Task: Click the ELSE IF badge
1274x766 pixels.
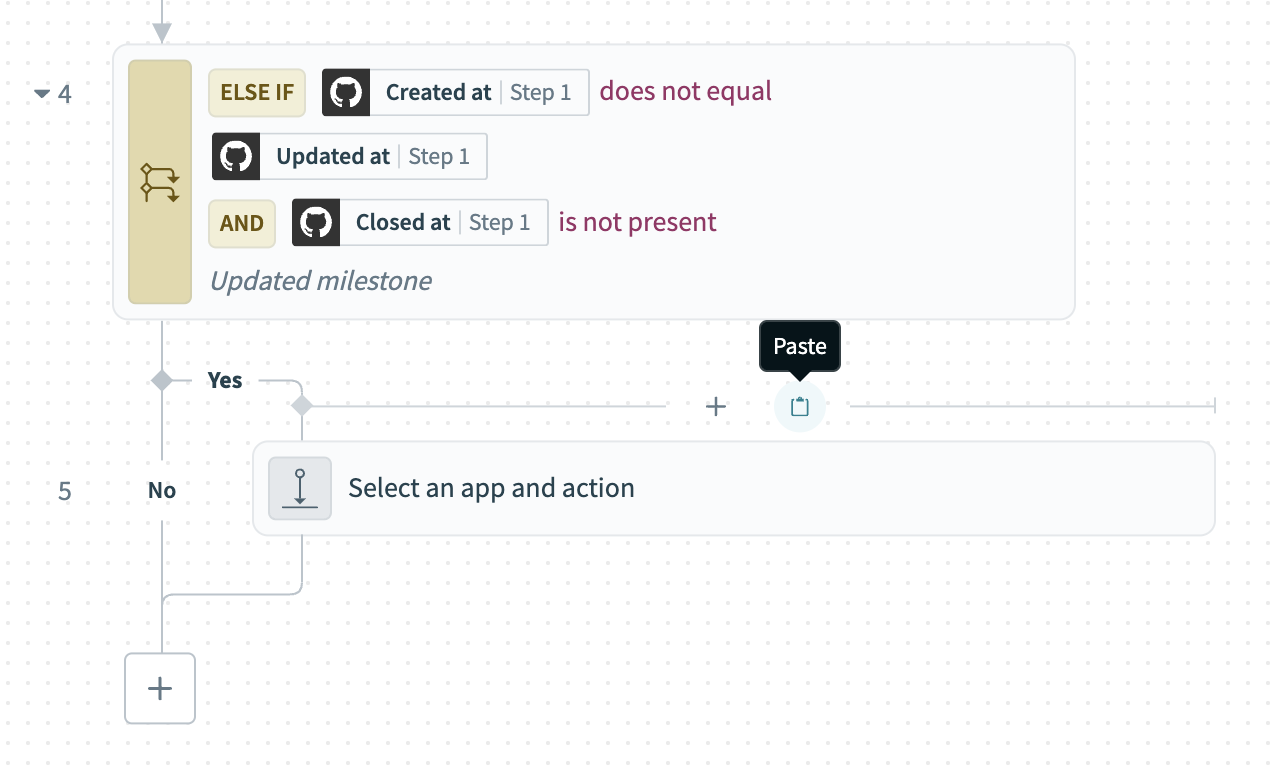Action: click(x=256, y=92)
